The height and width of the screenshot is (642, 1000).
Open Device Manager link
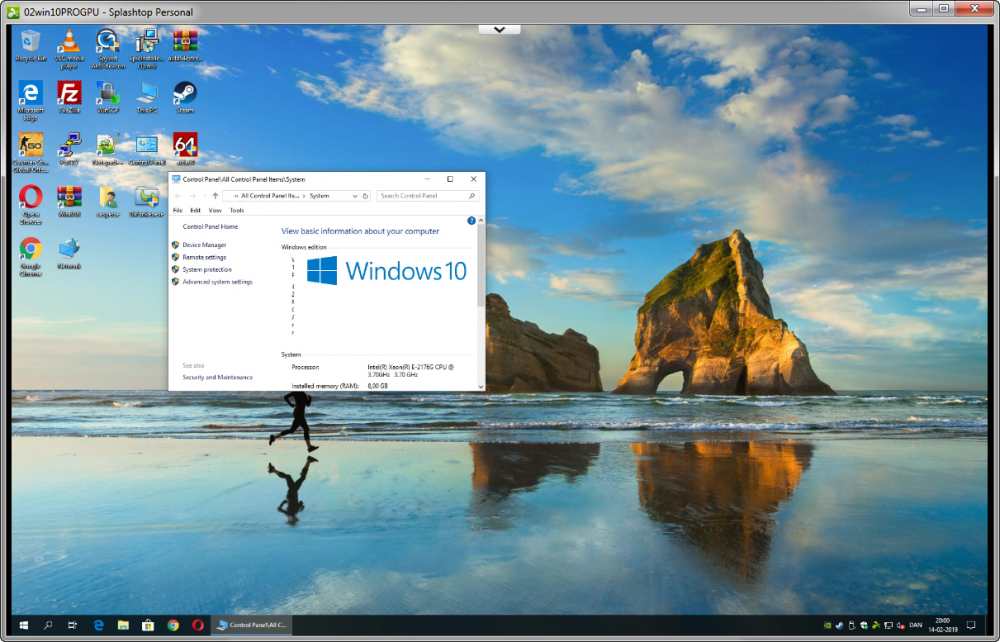pyautogui.click(x=204, y=245)
